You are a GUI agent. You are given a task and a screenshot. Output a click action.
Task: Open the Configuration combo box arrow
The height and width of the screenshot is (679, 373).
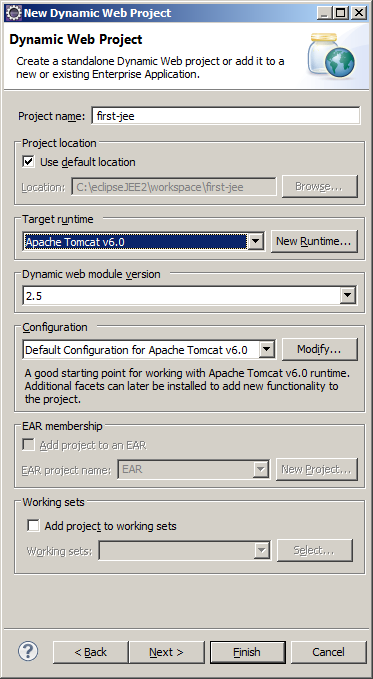click(x=267, y=349)
